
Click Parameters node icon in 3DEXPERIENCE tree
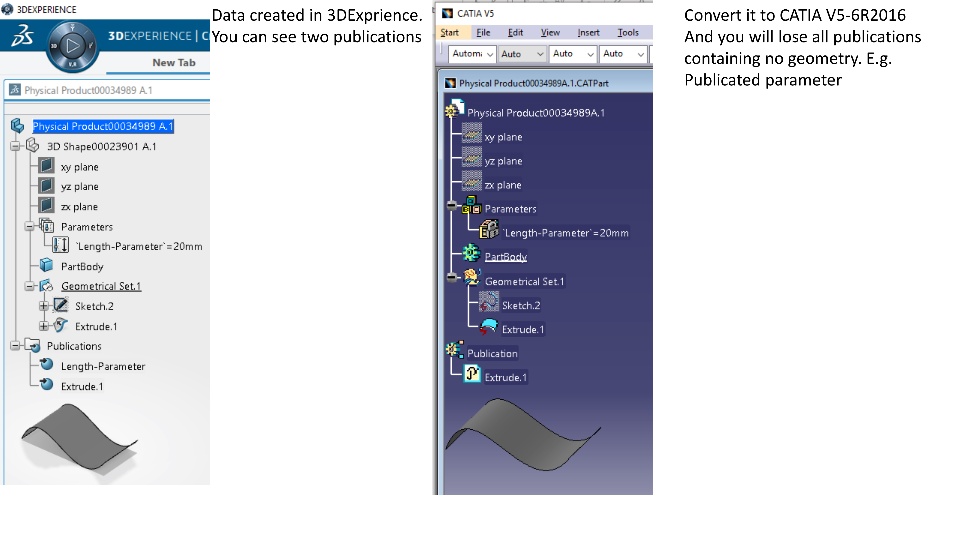click(x=47, y=226)
